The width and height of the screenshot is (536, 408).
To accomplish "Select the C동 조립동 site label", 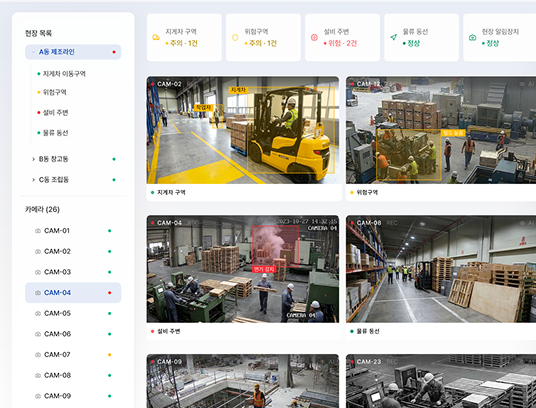I will [x=53, y=180].
